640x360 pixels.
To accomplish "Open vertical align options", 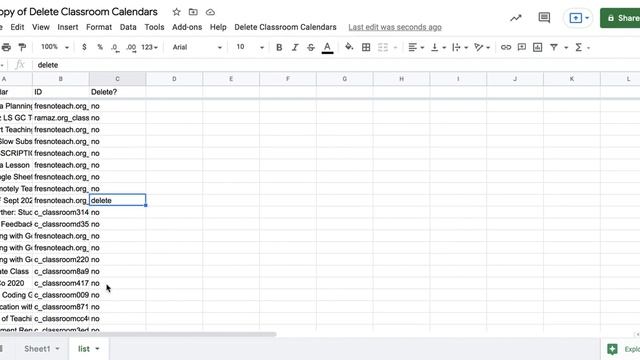I will point(438,47).
